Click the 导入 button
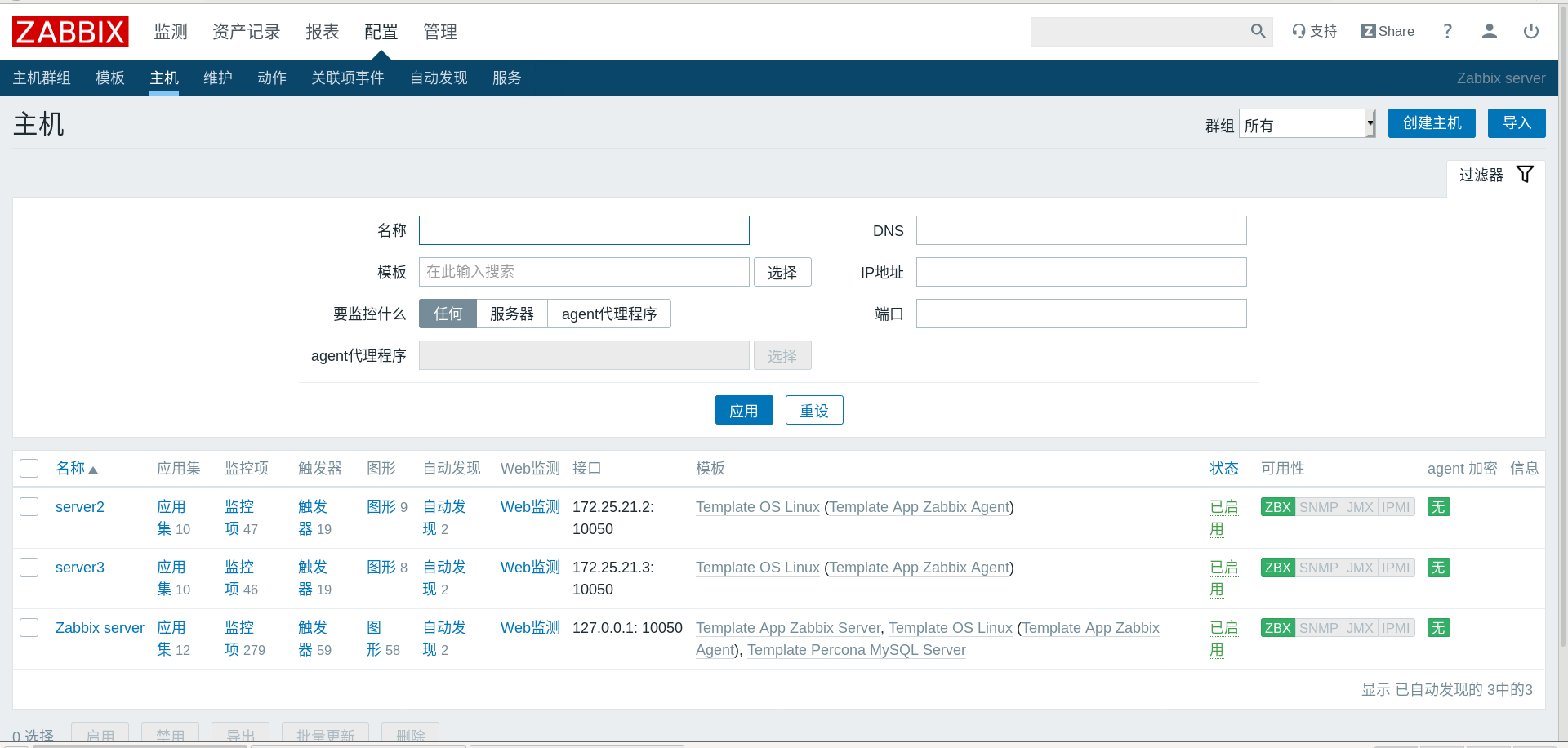The image size is (1568, 748). [1517, 123]
